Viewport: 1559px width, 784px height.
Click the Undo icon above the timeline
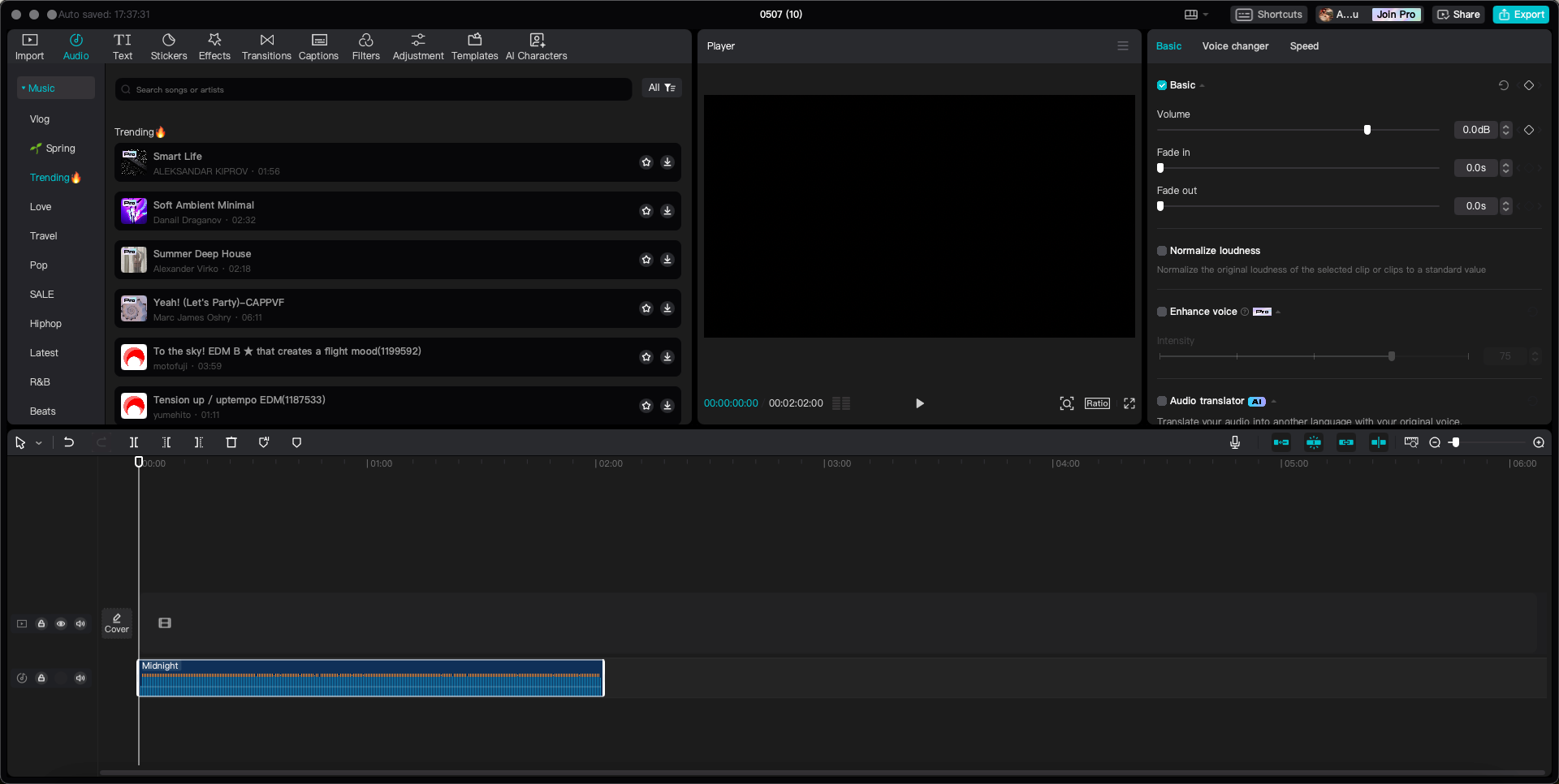pos(69,442)
